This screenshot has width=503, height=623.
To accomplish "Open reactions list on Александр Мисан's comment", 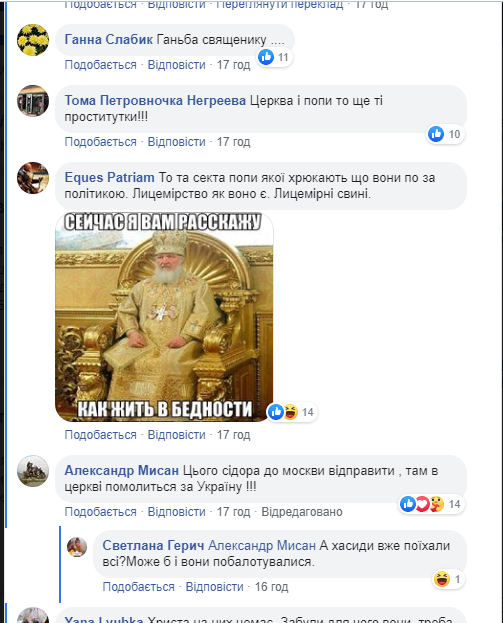I will tap(431, 504).
